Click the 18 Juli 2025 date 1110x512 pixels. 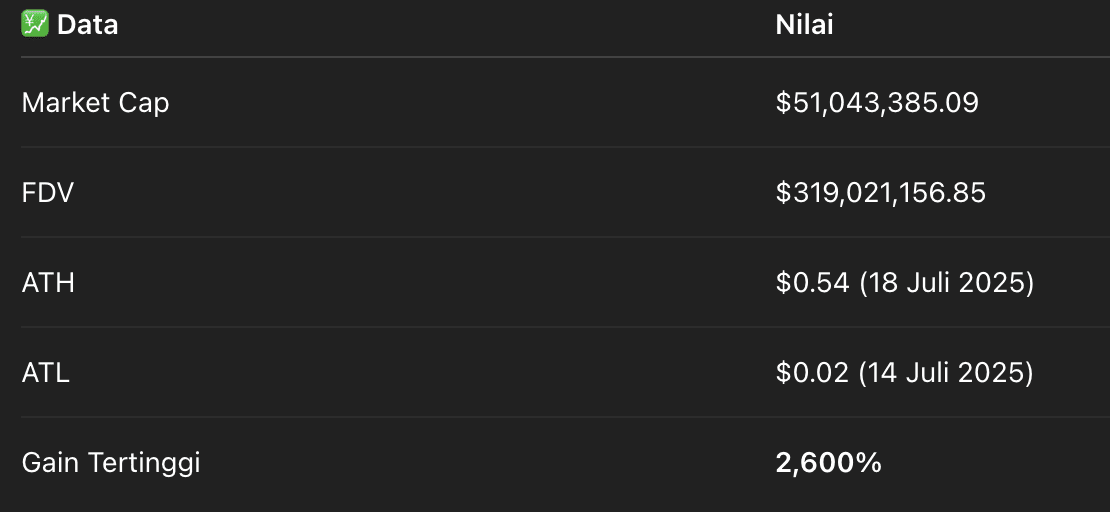pos(946,283)
